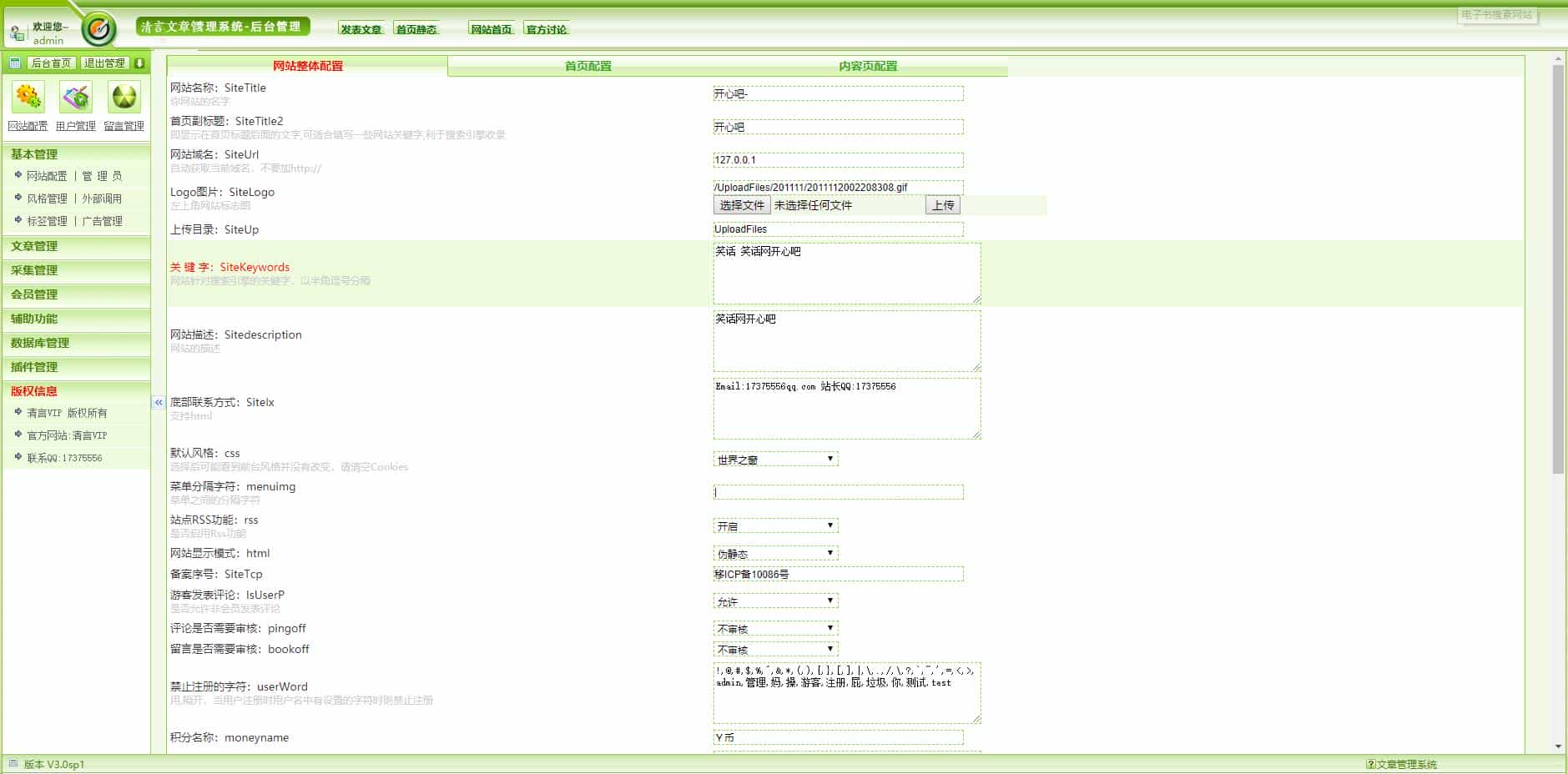The image size is (1568, 774).
Task: Click into the SiteKeywords textarea
Action: coord(847,274)
